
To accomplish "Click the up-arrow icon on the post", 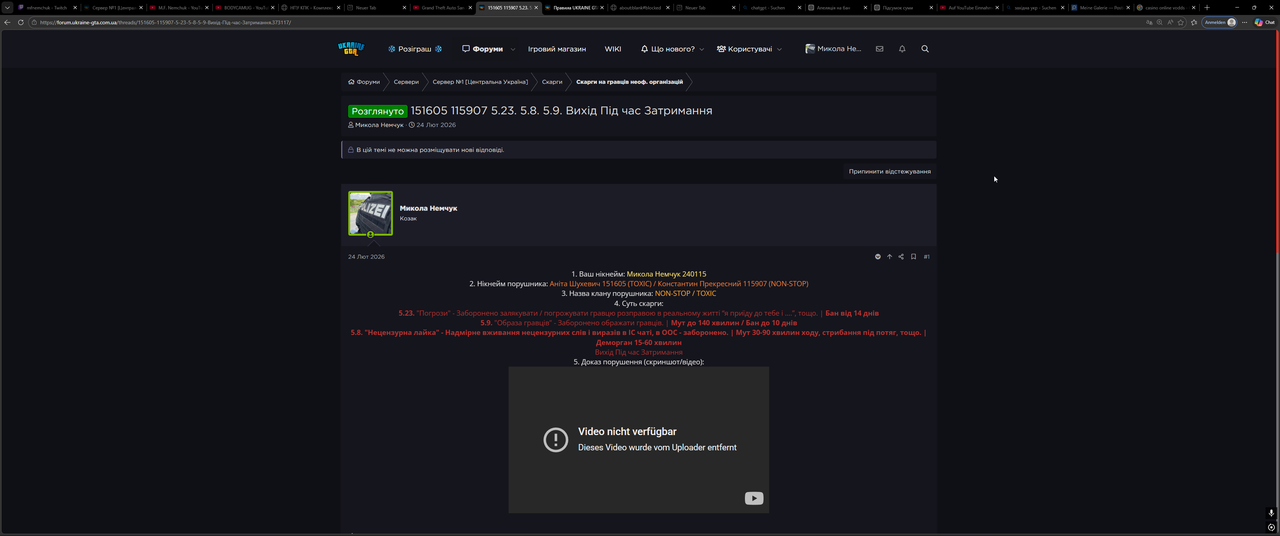I will tap(890, 257).
